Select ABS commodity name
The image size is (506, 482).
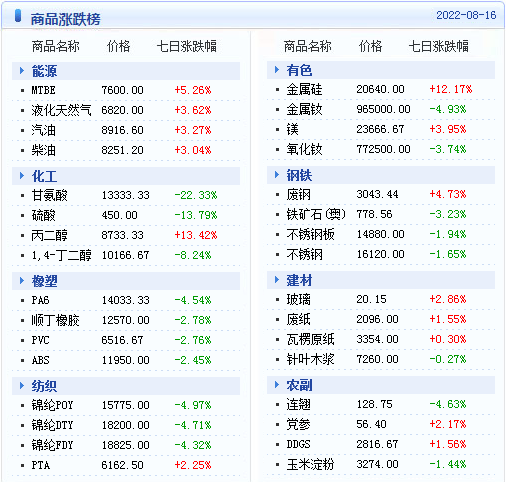40,360
